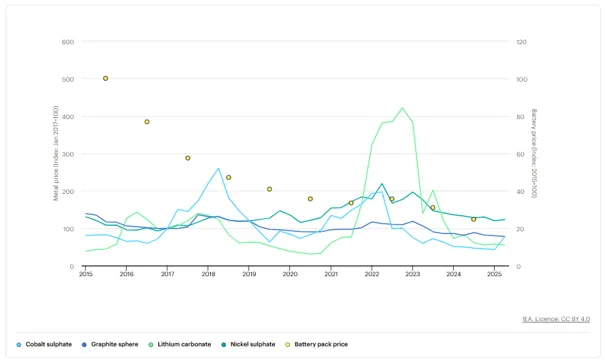Image resolution: width=605 pixels, height=364 pixels.
Task: Click the x-axis label 2019
Action: point(249,274)
